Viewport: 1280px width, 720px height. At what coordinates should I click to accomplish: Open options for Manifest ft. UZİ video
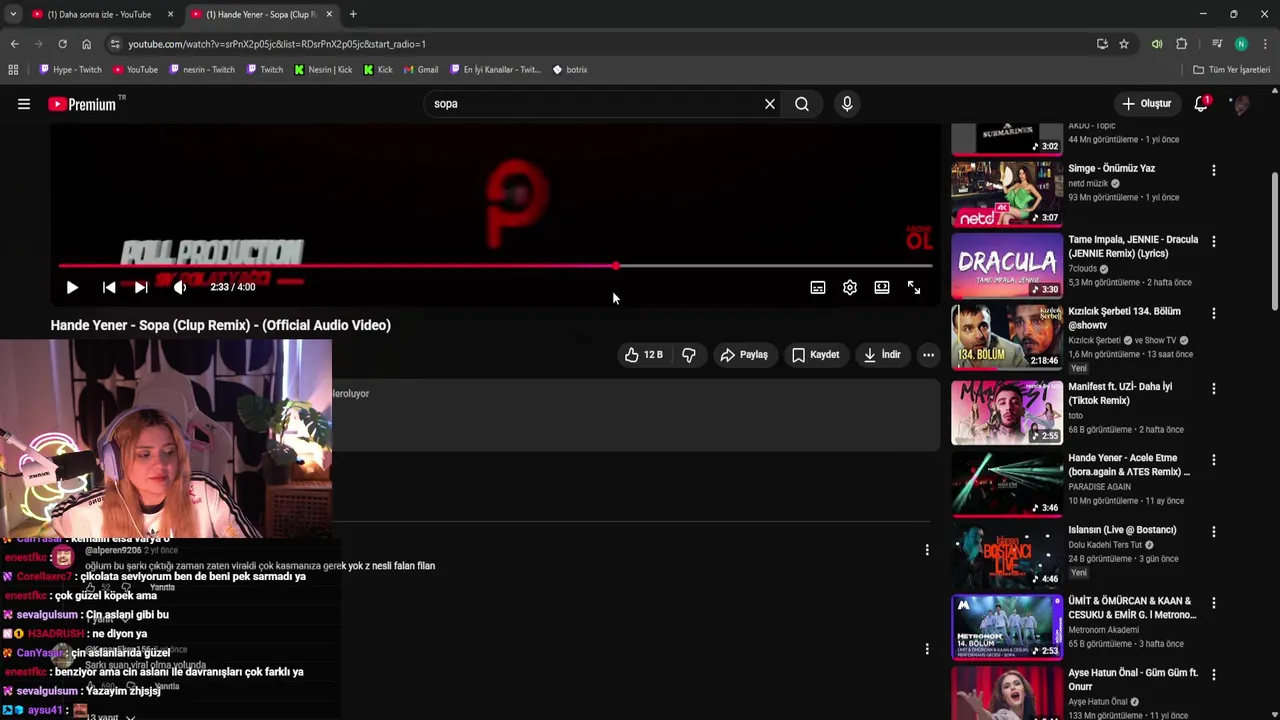coord(1214,389)
